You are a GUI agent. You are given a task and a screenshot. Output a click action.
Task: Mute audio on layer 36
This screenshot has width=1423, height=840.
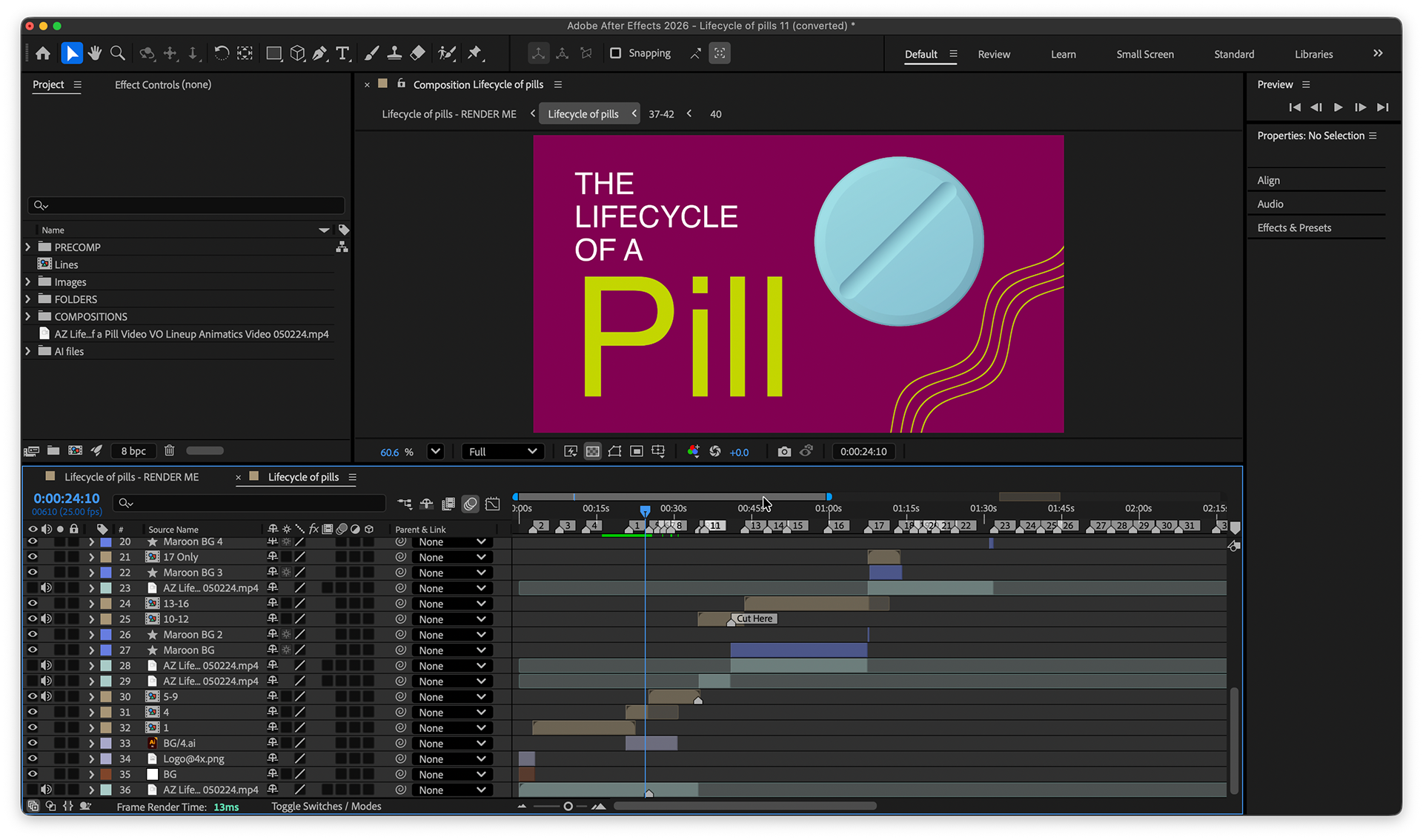pos(46,790)
